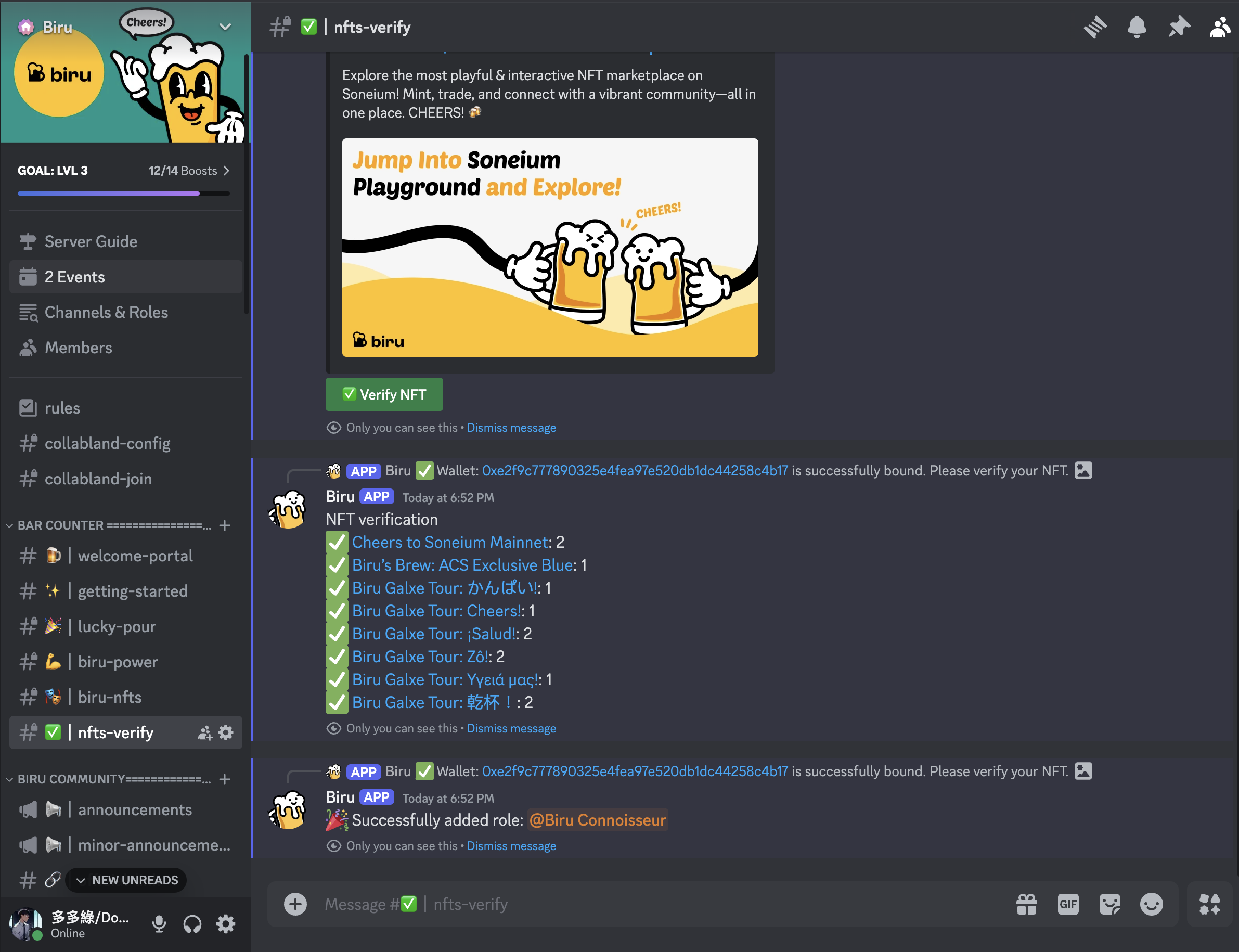Open the Apps launcher icon
Image resolution: width=1239 pixels, height=952 pixels.
point(1209,904)
